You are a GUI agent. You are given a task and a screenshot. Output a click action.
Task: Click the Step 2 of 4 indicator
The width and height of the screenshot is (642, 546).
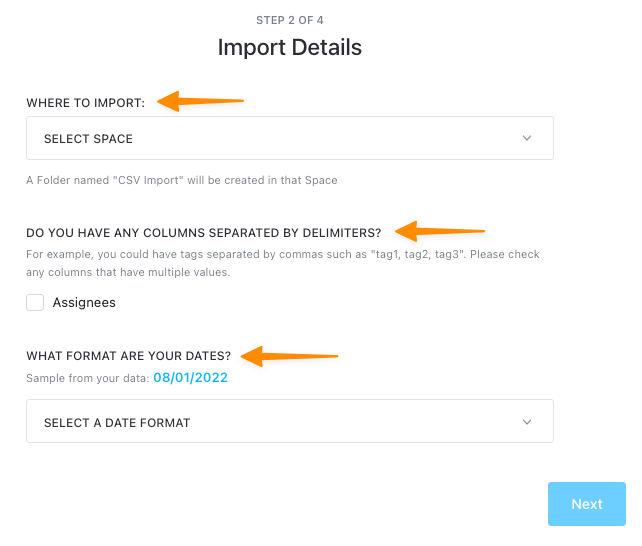click(289, 20)
